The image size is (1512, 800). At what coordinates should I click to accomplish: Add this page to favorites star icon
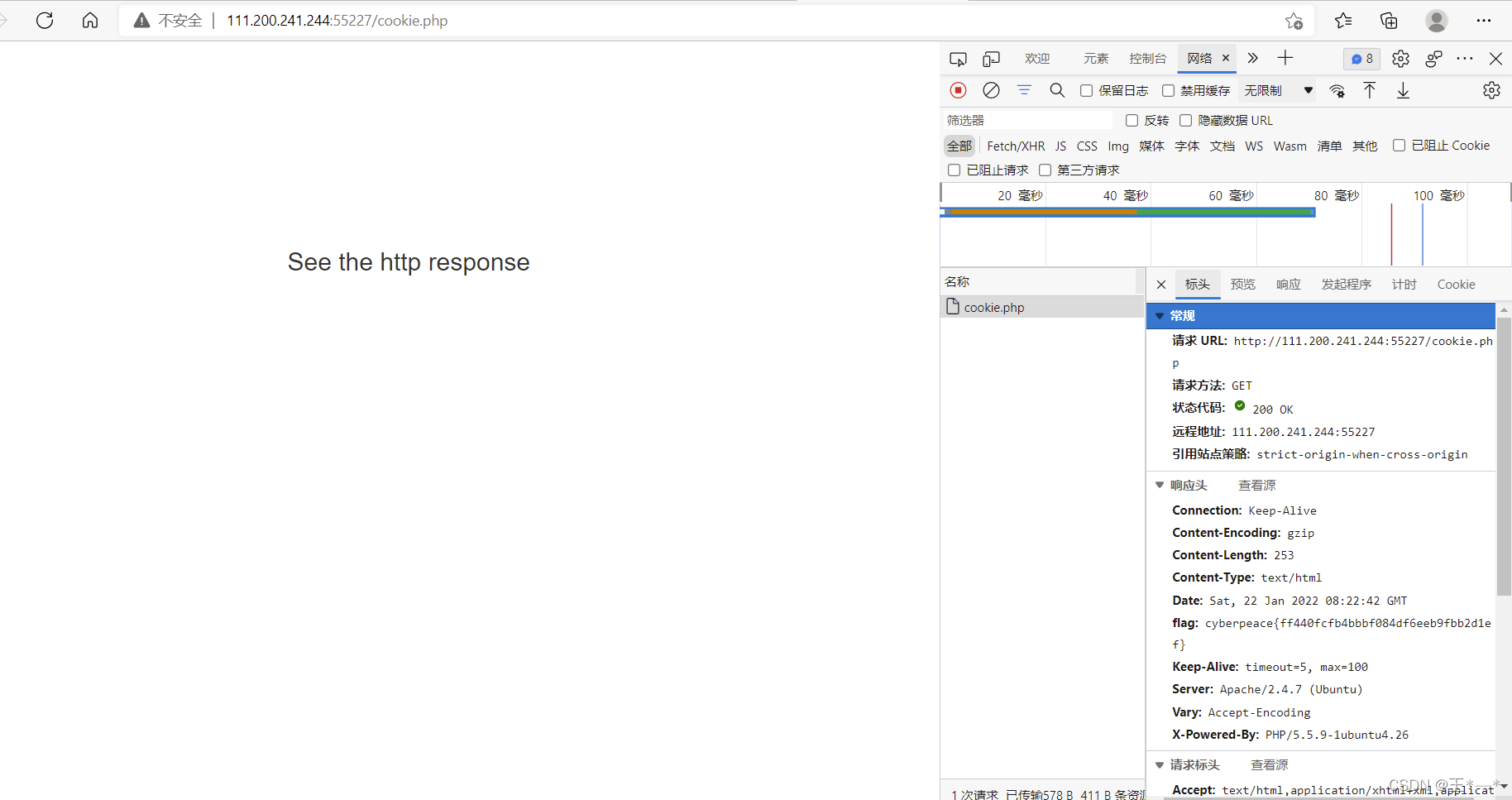1294,21
